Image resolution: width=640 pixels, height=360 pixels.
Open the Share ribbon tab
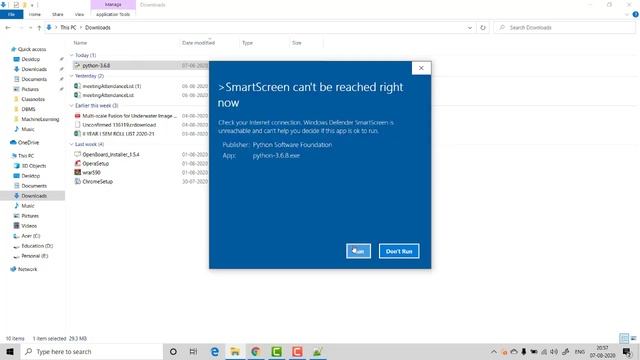click(x=58, y=14)
